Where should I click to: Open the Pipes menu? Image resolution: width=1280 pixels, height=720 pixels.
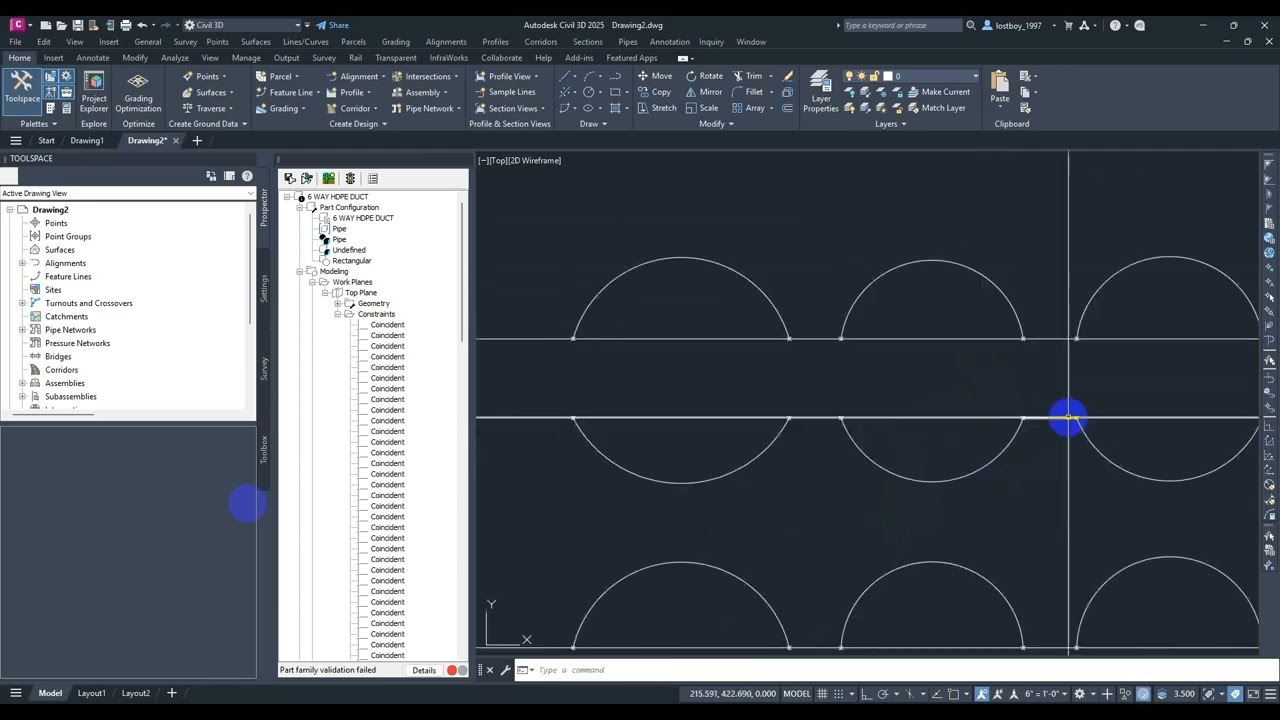point(627,42)
